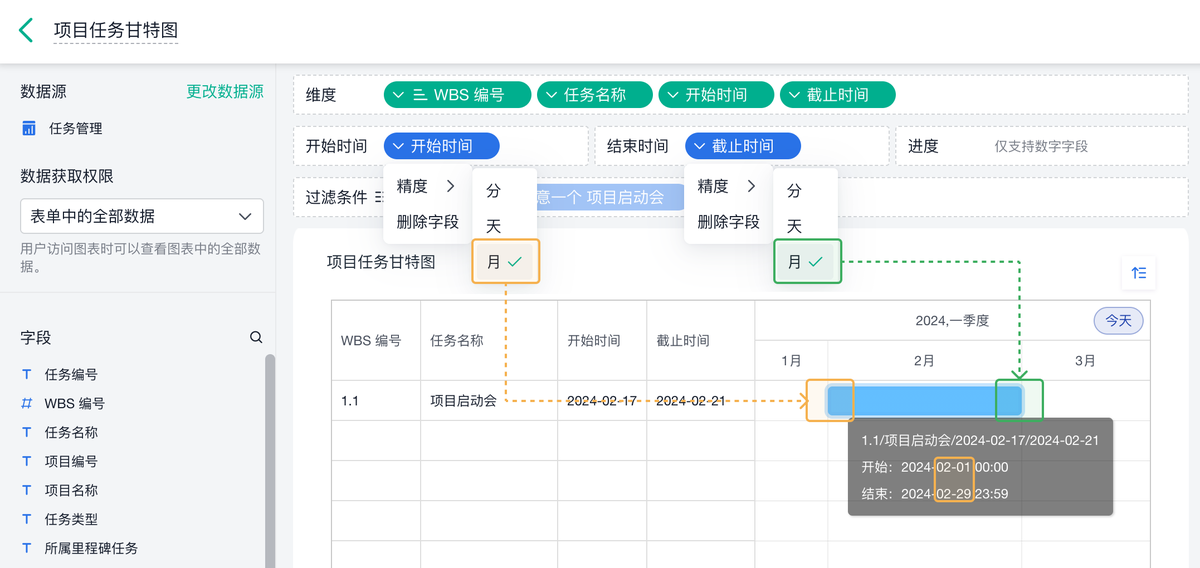Select 月 precision under 截止时间 menu
Viewport: 1200px width, 568px height.
[x=806, y=262]
